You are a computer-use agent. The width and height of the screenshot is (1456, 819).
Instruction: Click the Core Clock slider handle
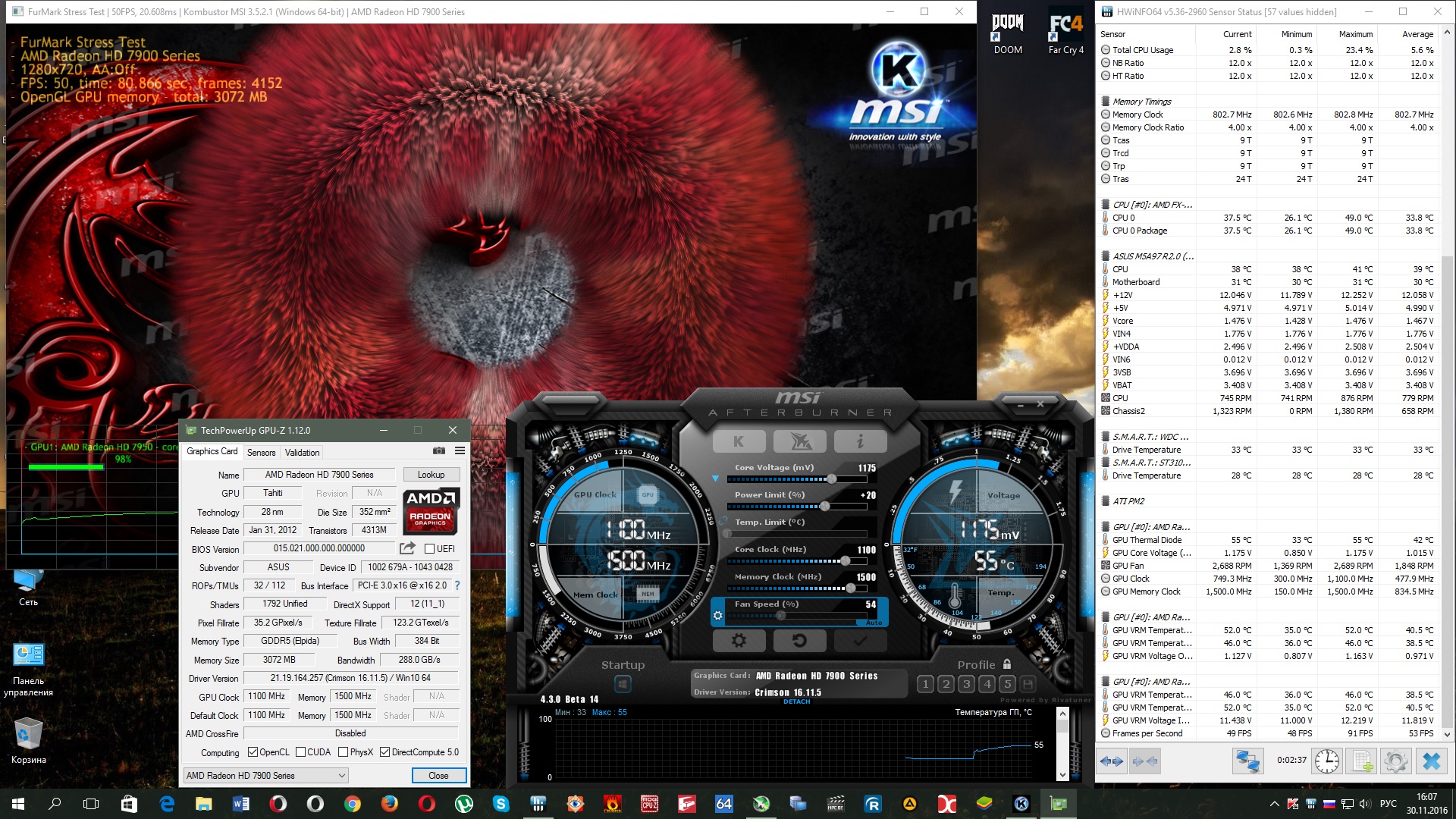(845, 561)
